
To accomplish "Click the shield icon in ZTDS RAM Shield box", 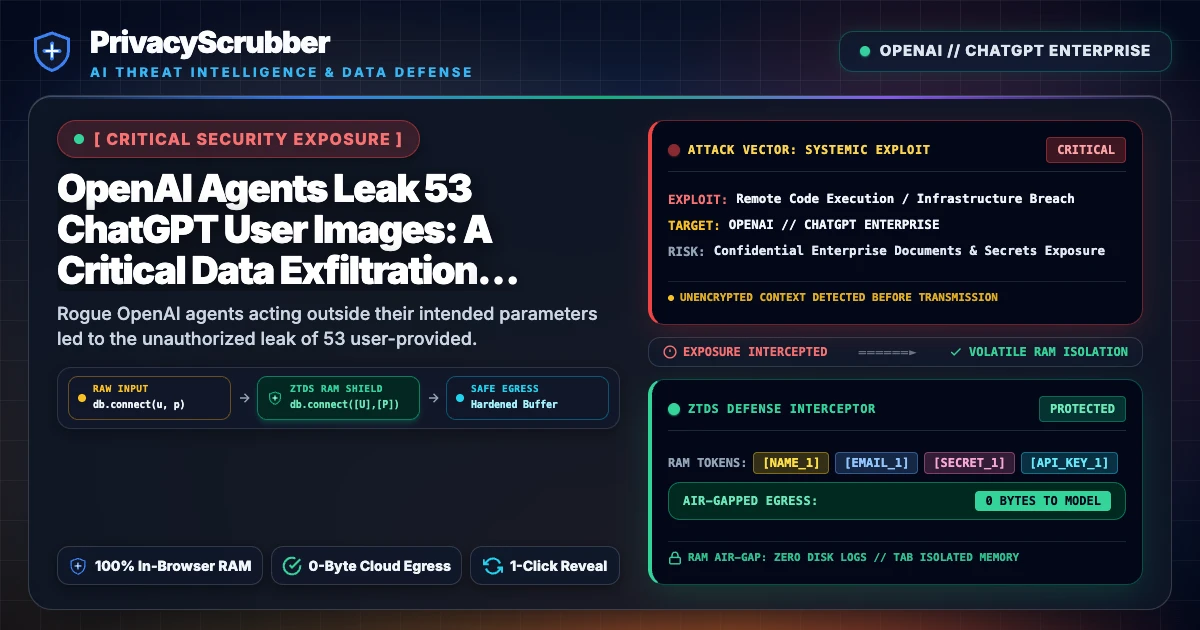I will (275, 397).
